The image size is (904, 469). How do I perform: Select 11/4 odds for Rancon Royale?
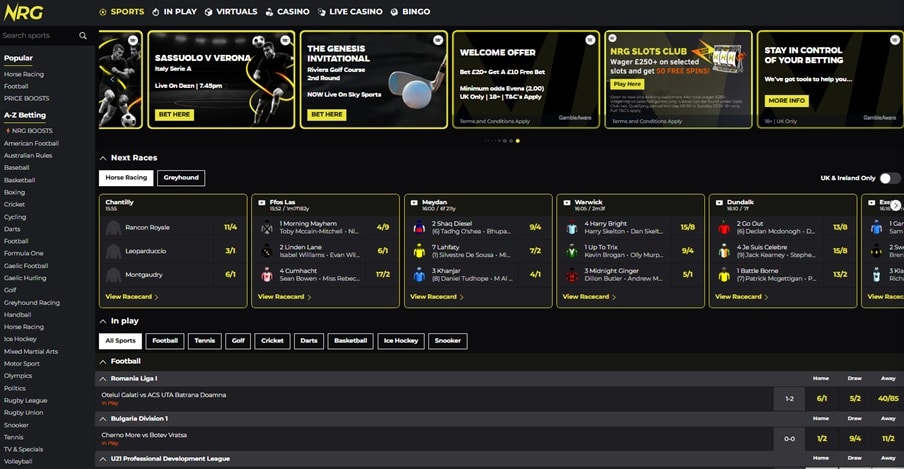230,227
